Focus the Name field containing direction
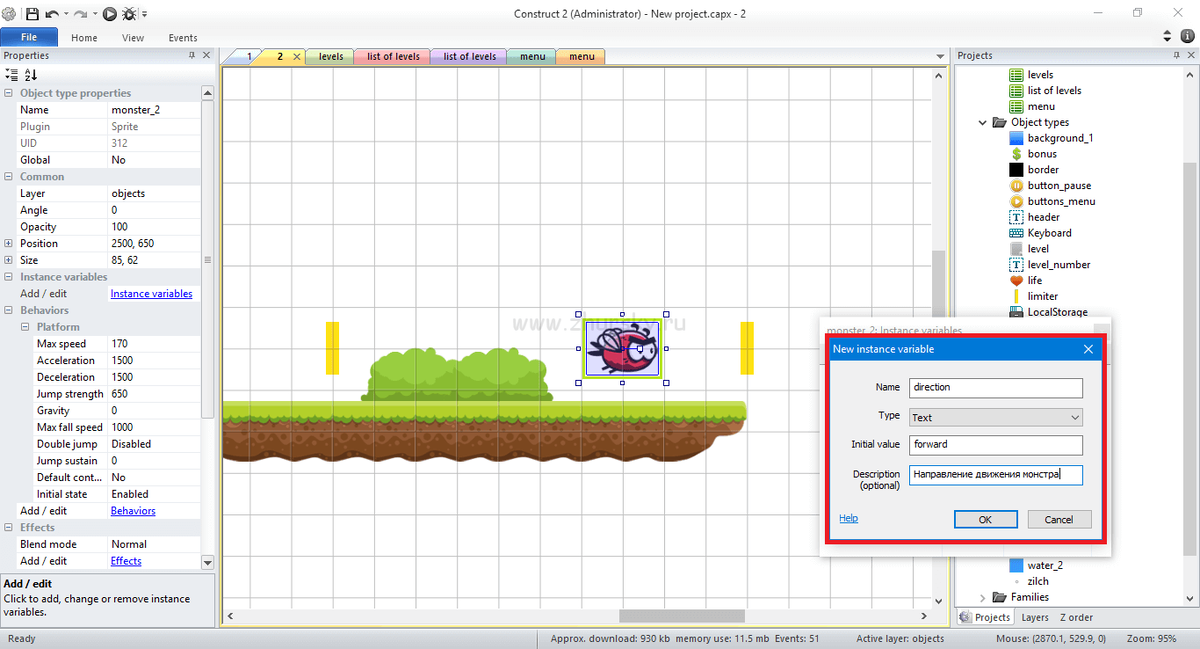This screenshot has height=649, width=1200. coord(996,387)
